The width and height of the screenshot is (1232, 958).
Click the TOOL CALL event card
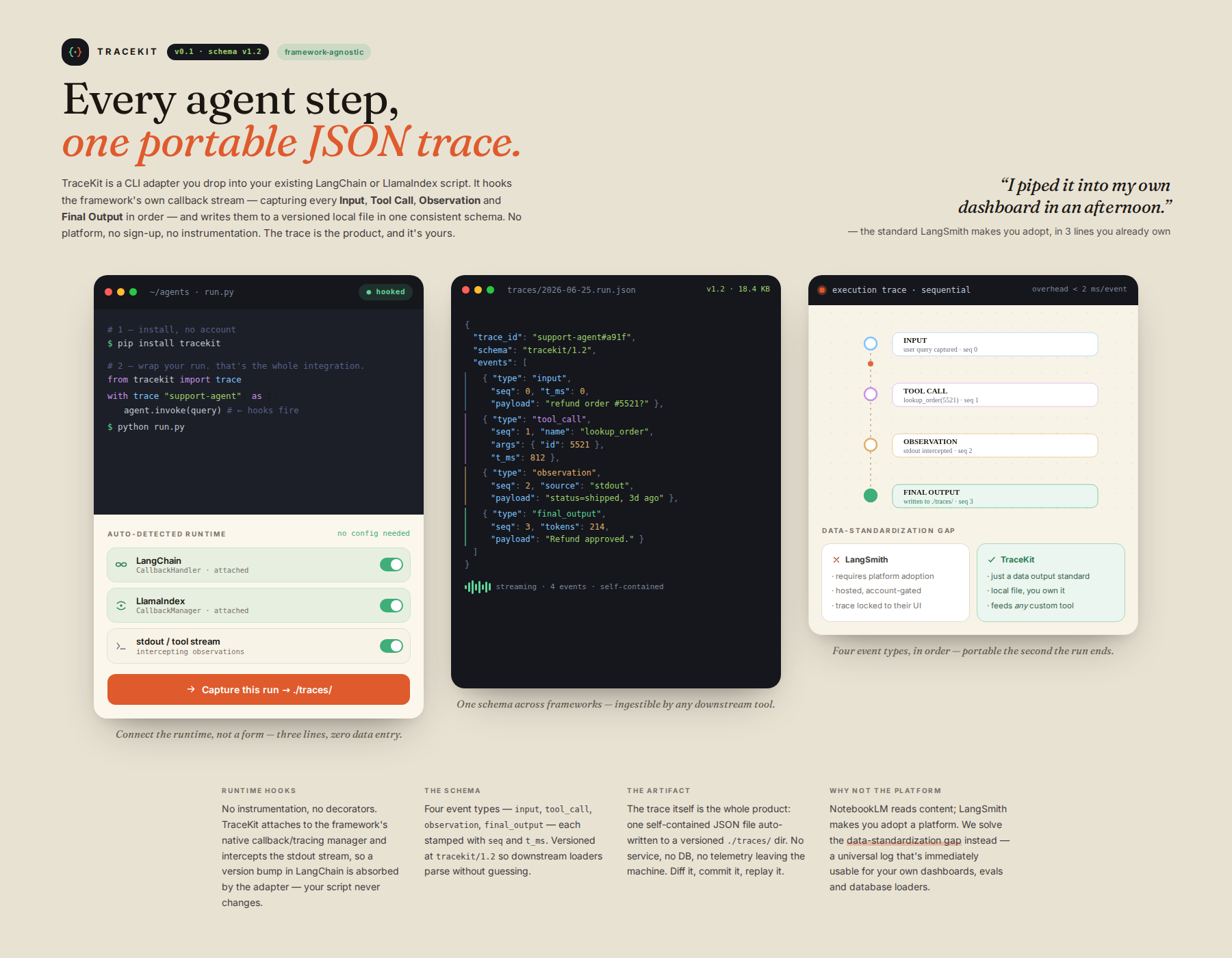pyautogui.click(x=995, y=395)
